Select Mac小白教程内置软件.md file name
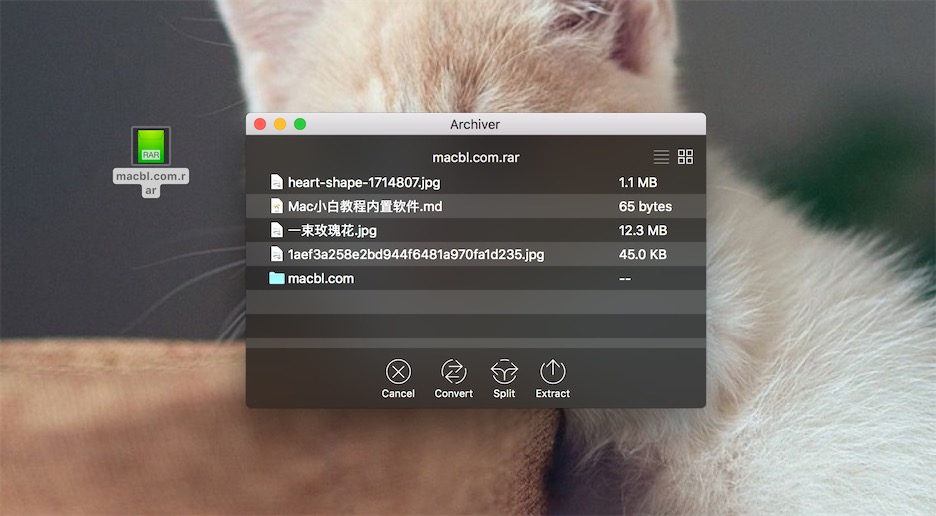The width and height of the screenshot is (936, 516). click(365, 207)
